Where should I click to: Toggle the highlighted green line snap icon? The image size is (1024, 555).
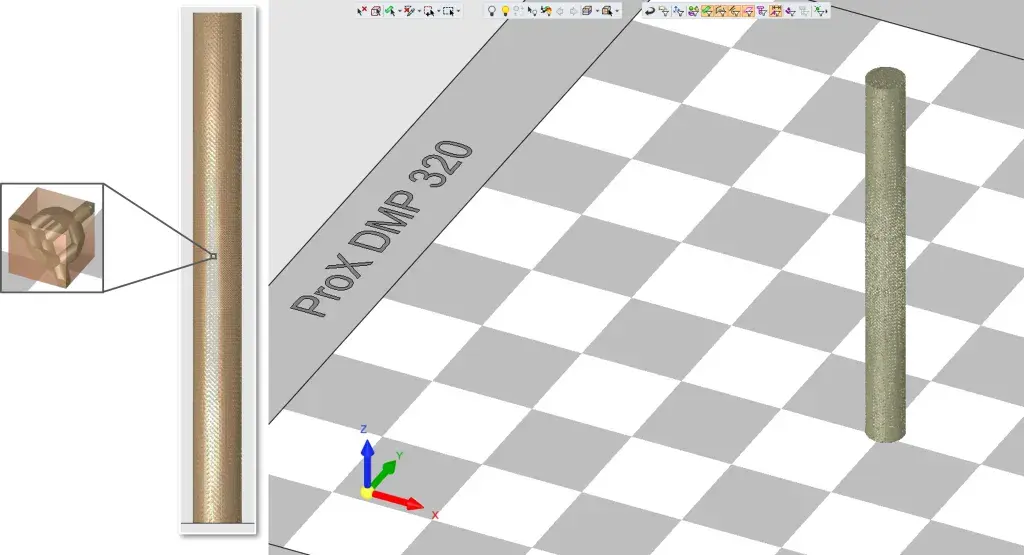pyautogui.click(x=707, y=11)
